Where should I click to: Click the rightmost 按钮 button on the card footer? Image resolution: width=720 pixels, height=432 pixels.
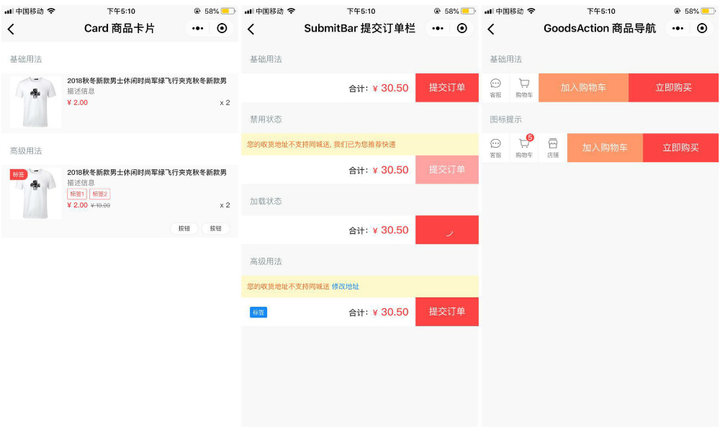[x=215, y=228]
